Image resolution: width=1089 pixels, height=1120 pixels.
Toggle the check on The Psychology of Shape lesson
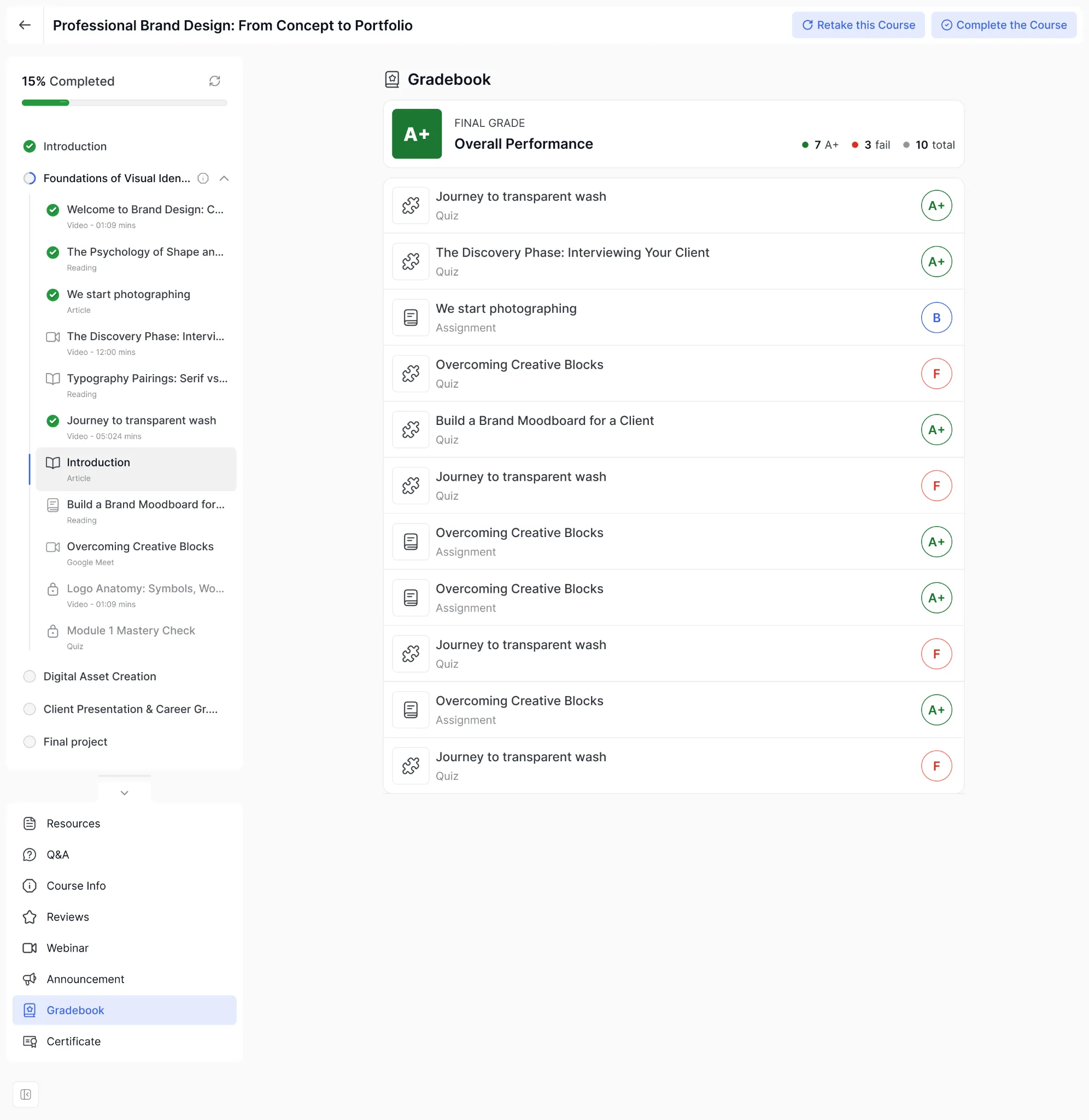coord(52,252)
